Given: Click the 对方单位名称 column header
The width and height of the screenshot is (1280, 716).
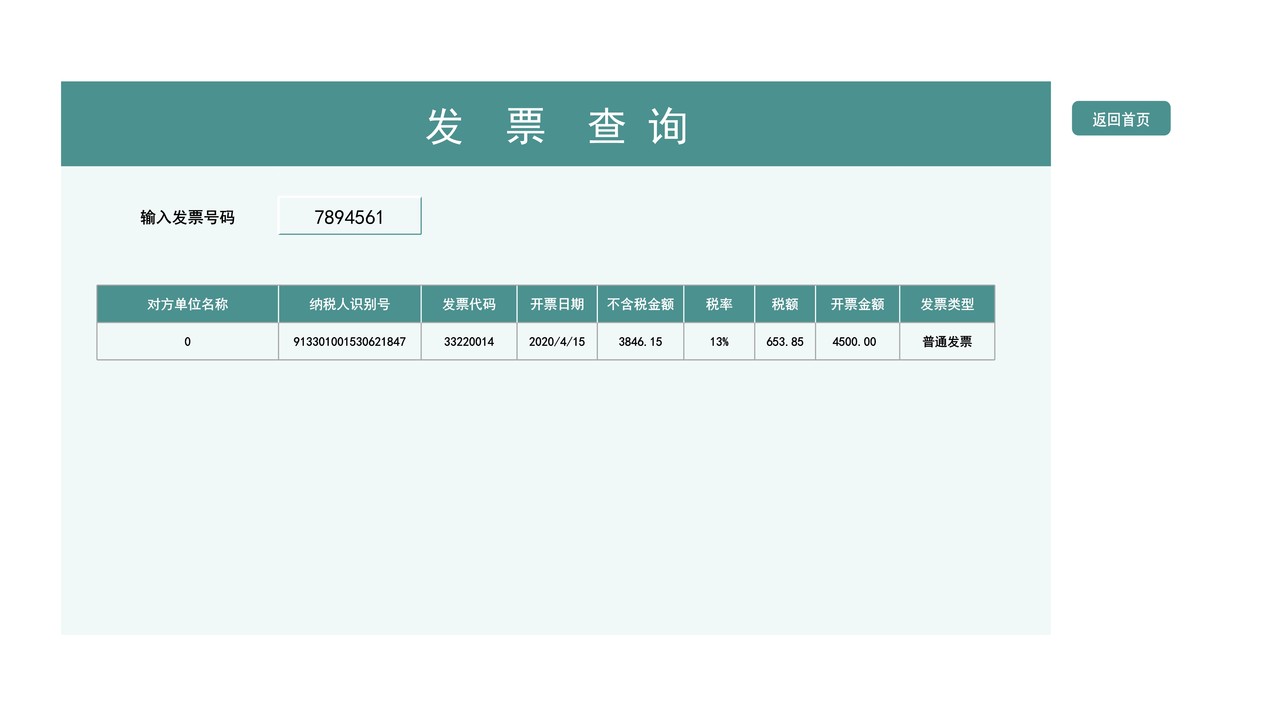Looking at the screenshot, I should click(x=187, y=304).
